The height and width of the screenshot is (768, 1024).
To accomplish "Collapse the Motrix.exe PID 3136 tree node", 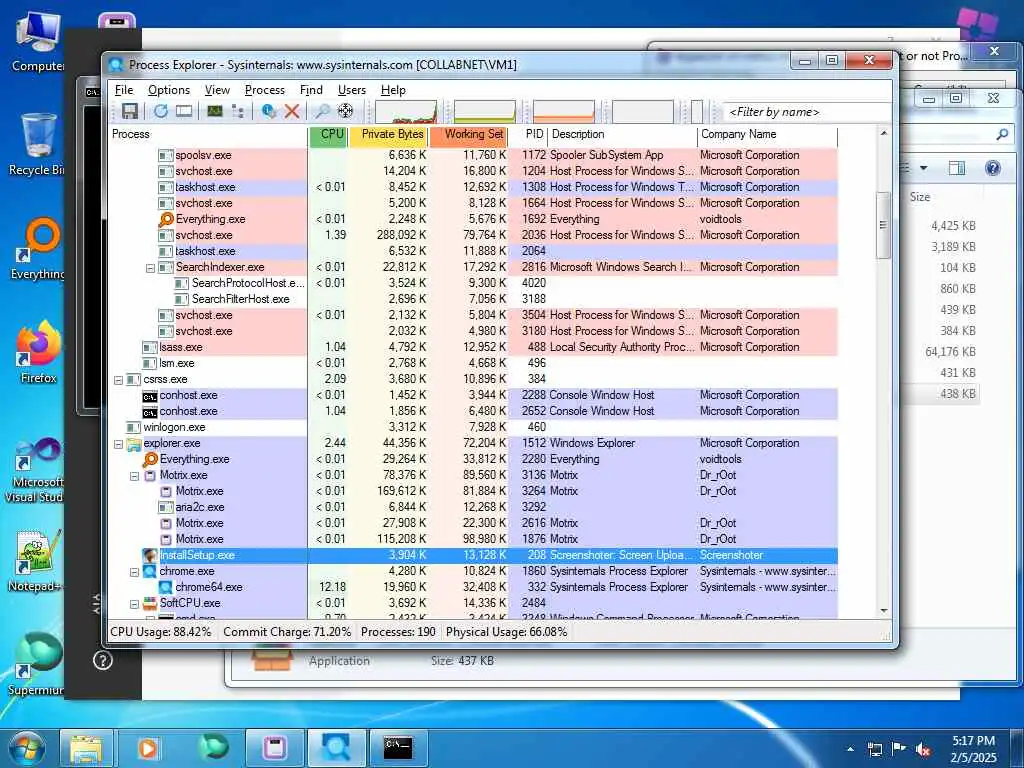I will tap(135, 475).
